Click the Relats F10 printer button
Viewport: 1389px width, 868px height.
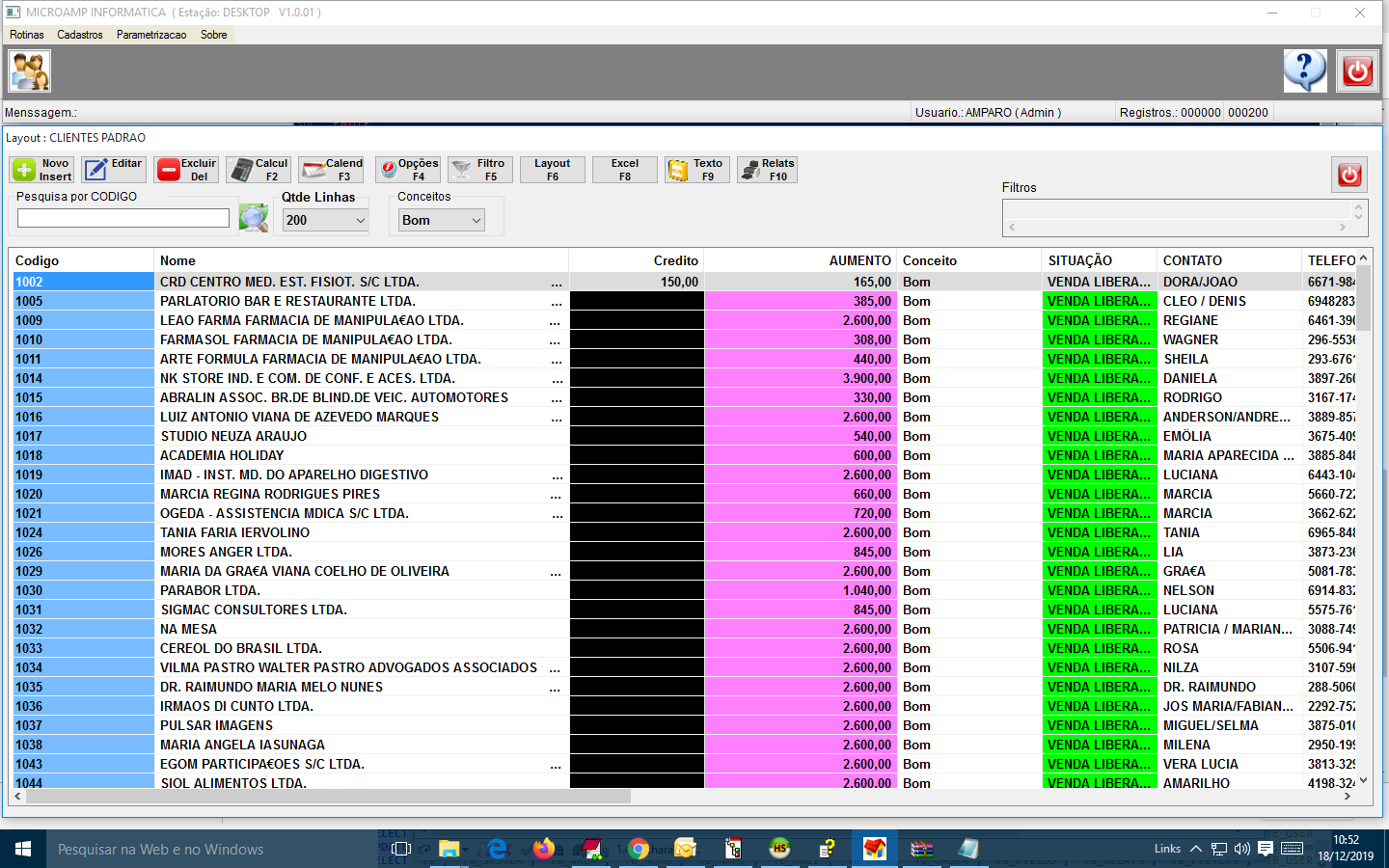point(767,170)
